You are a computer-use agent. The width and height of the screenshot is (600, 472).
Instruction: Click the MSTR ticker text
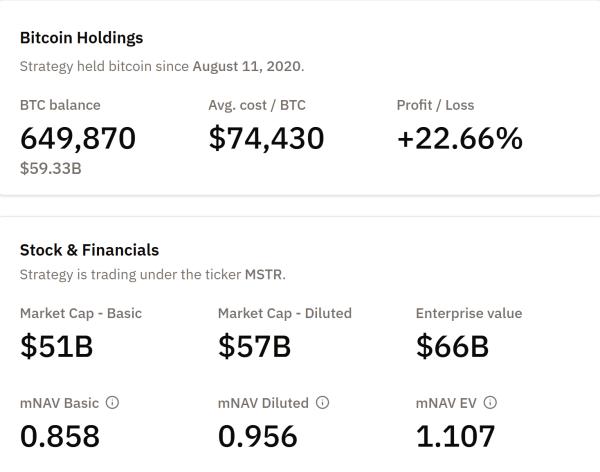tap(264, 274)
